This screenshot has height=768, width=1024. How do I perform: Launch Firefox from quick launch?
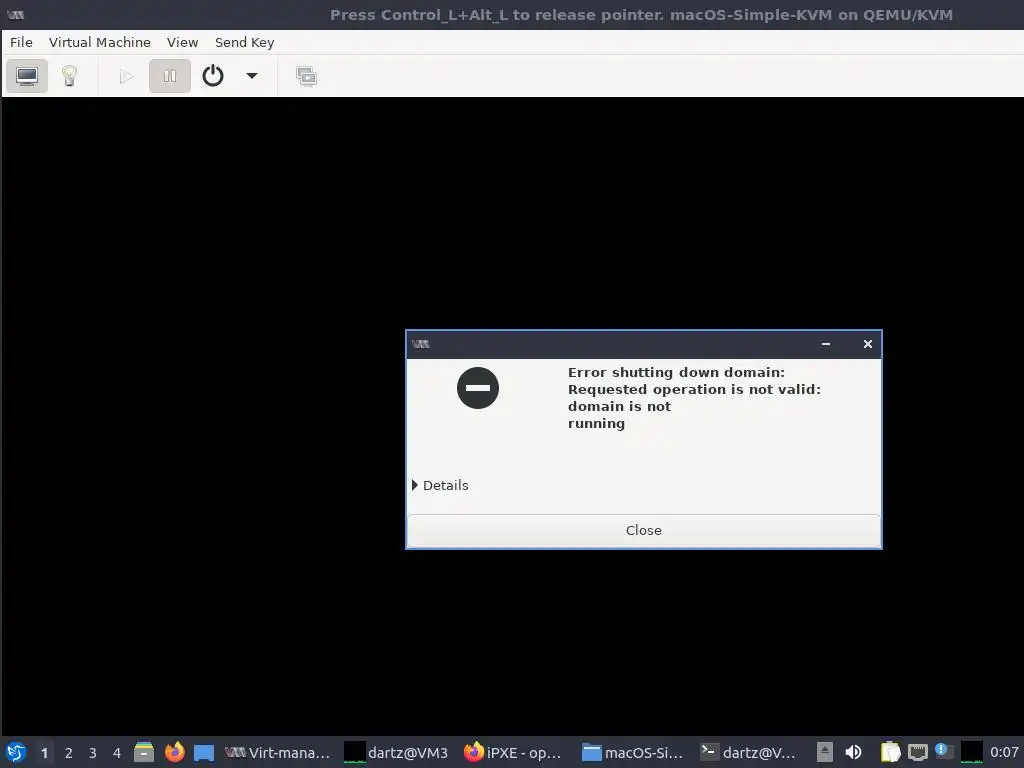coord(174,752)
